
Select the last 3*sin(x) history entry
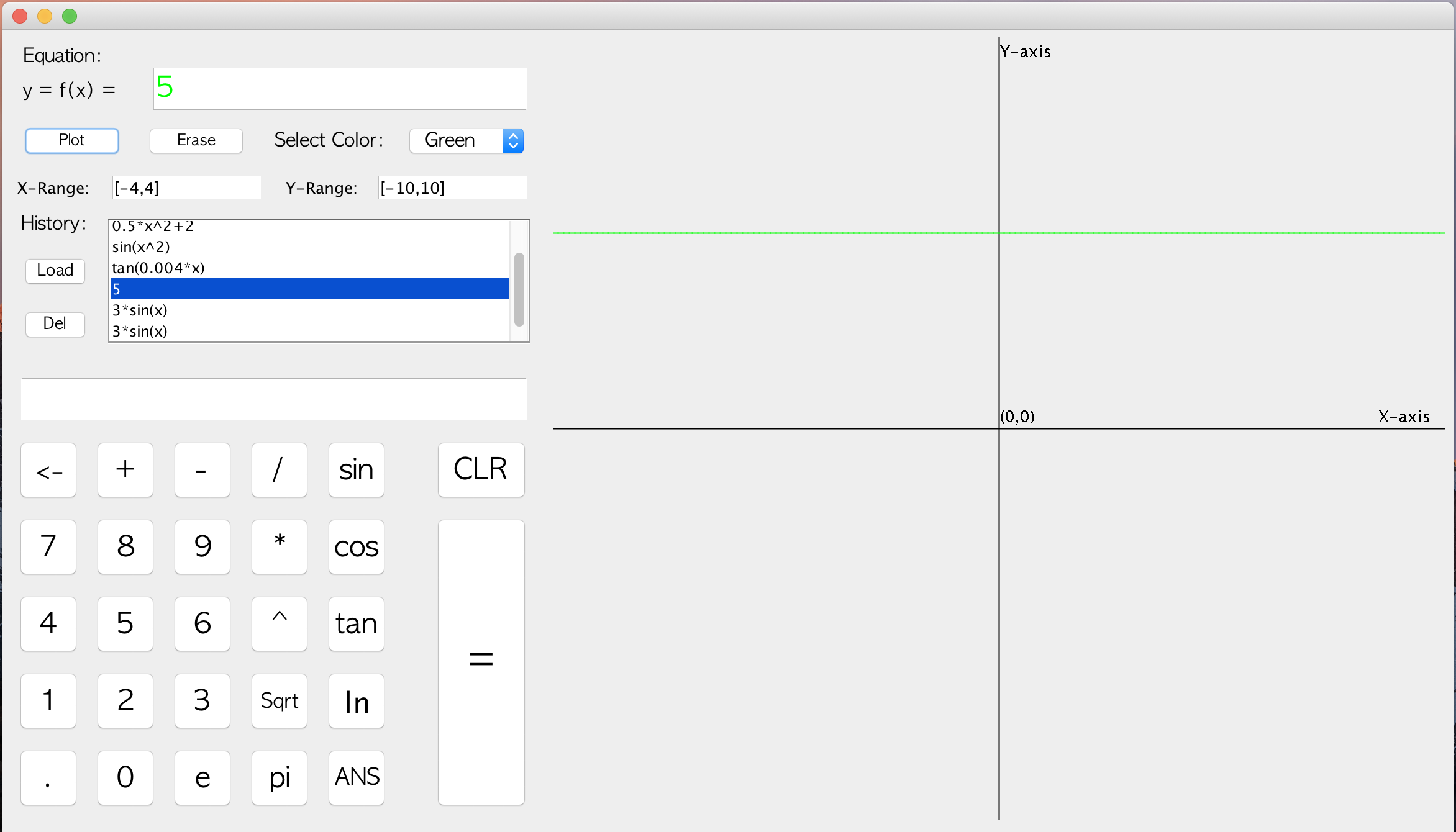coord(309,331)
